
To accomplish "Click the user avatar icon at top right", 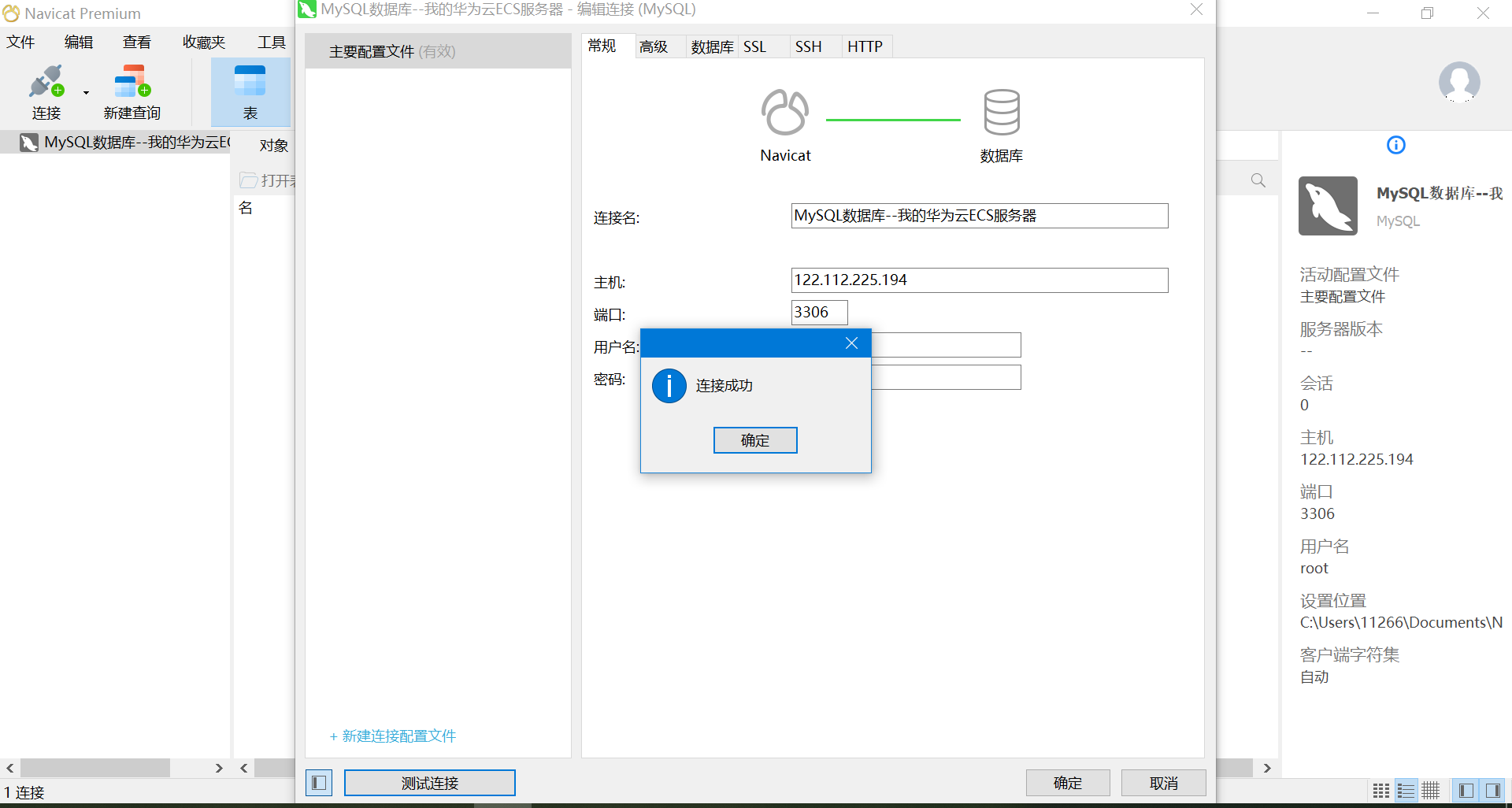I will click(x=1458, y=83).
